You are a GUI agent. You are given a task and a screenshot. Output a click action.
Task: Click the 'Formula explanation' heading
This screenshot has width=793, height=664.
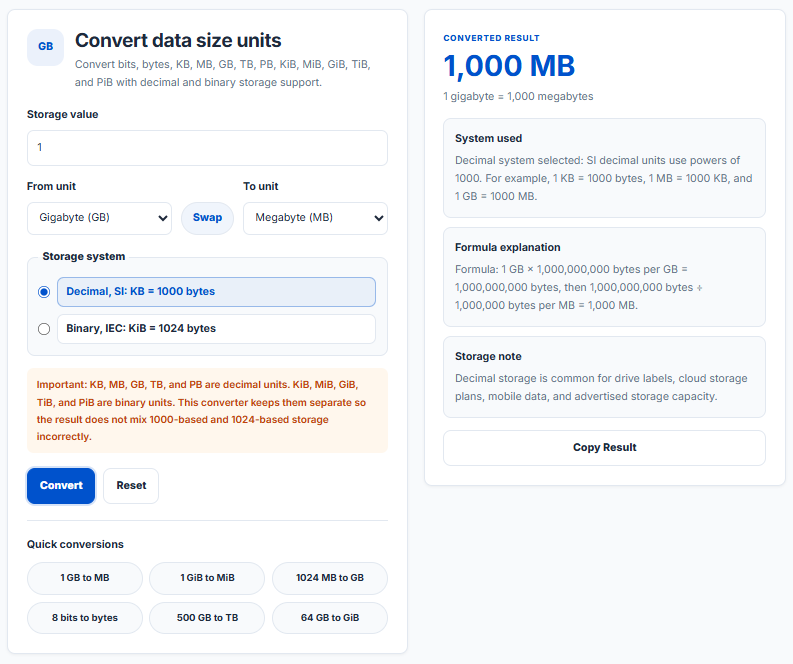(508, 247)
